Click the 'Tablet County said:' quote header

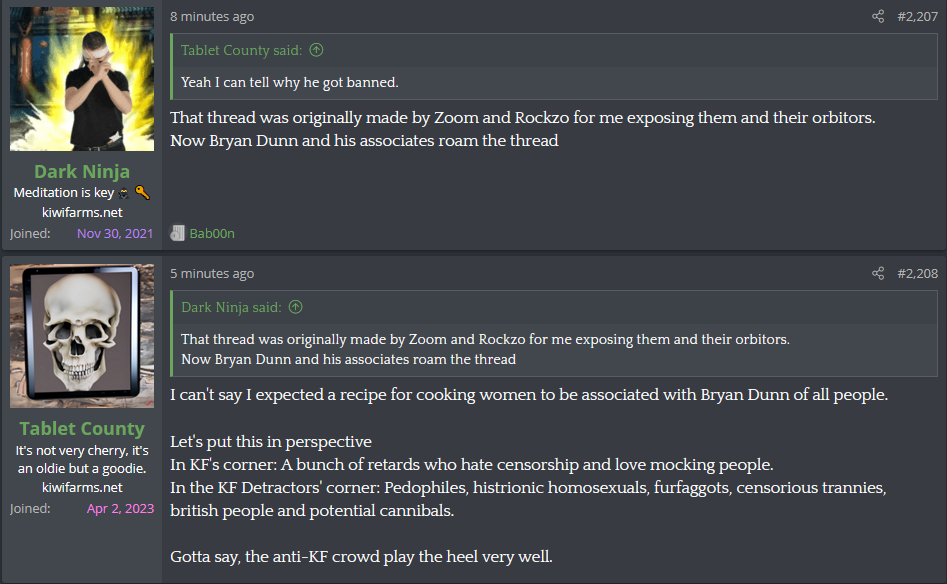[x=239, y=50]
